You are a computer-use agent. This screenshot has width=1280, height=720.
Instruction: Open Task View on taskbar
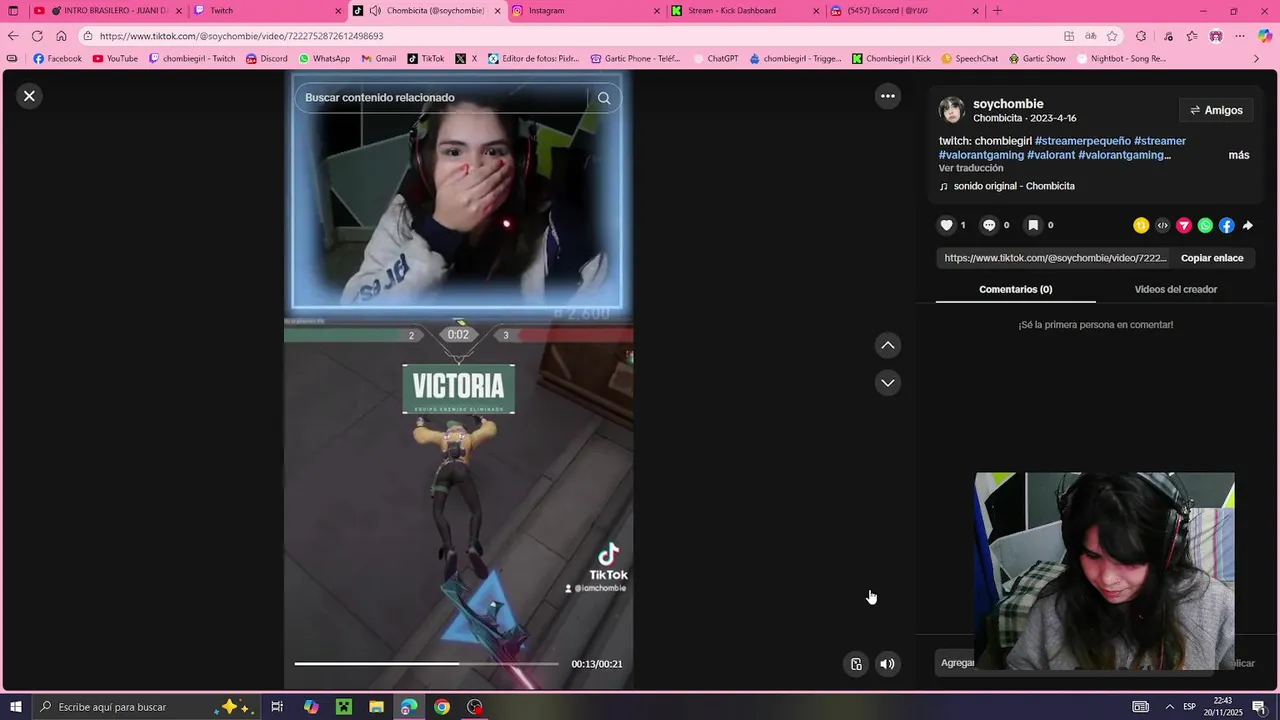[277, 707]
